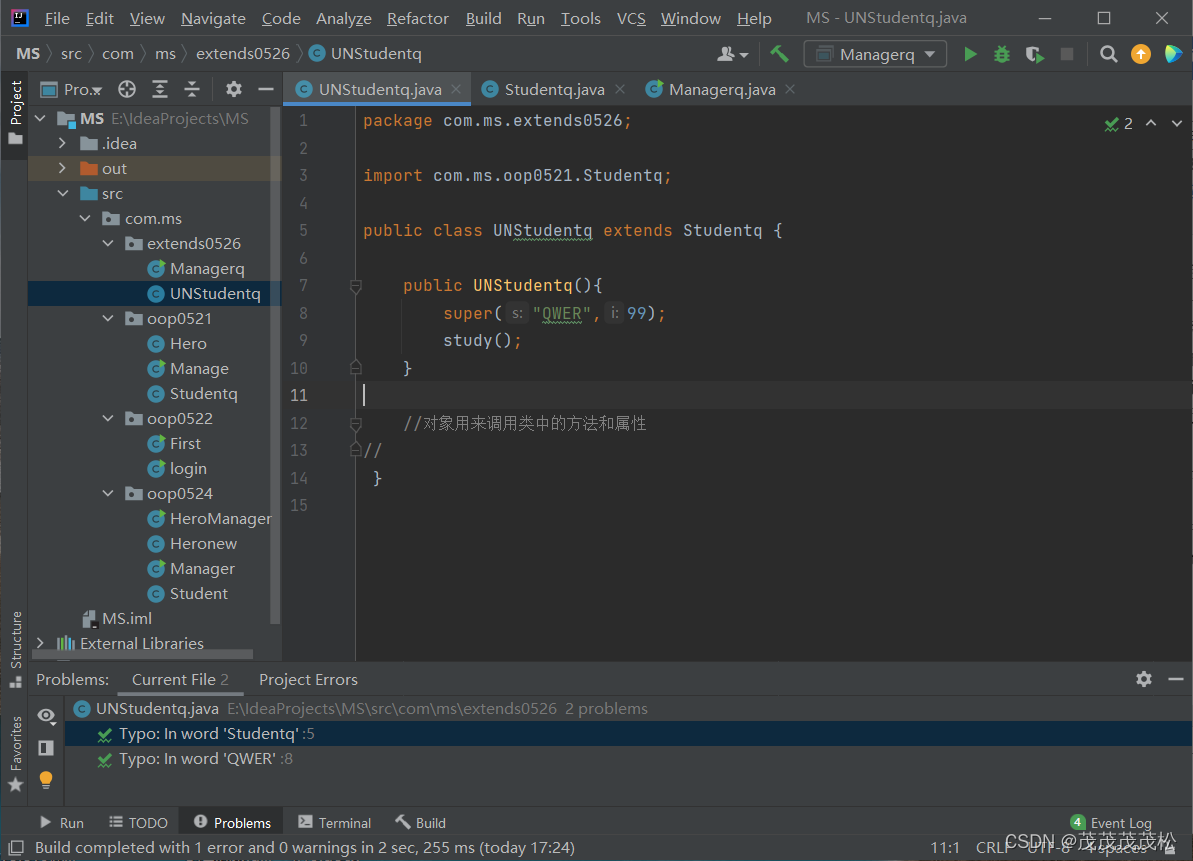Click the lightbulb quick-fix icon in Problems
Viewport: 1193px width, 861px height.
pyautogui.click(x=46, y=779)
